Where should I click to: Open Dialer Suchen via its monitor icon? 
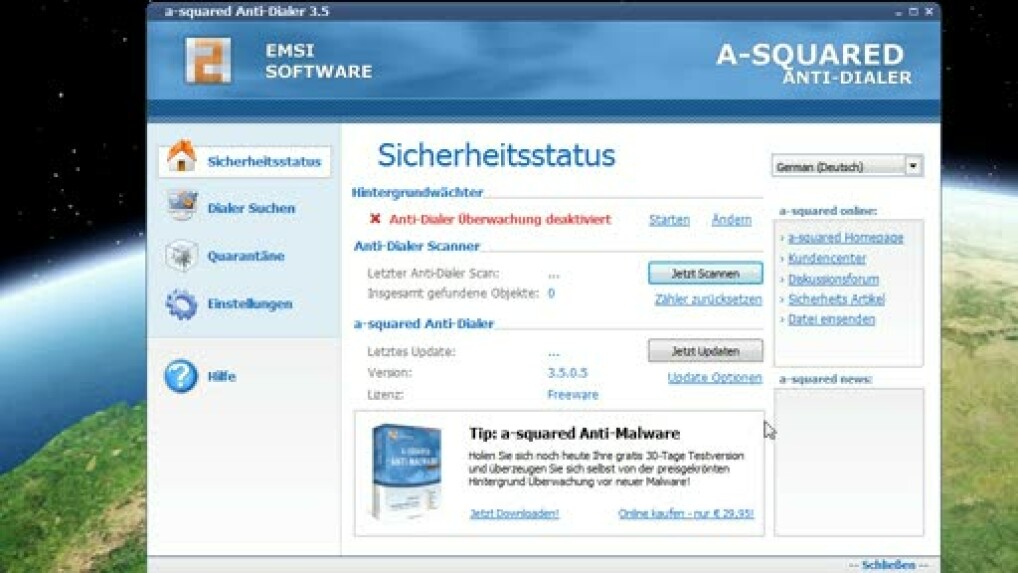[181, 207]
